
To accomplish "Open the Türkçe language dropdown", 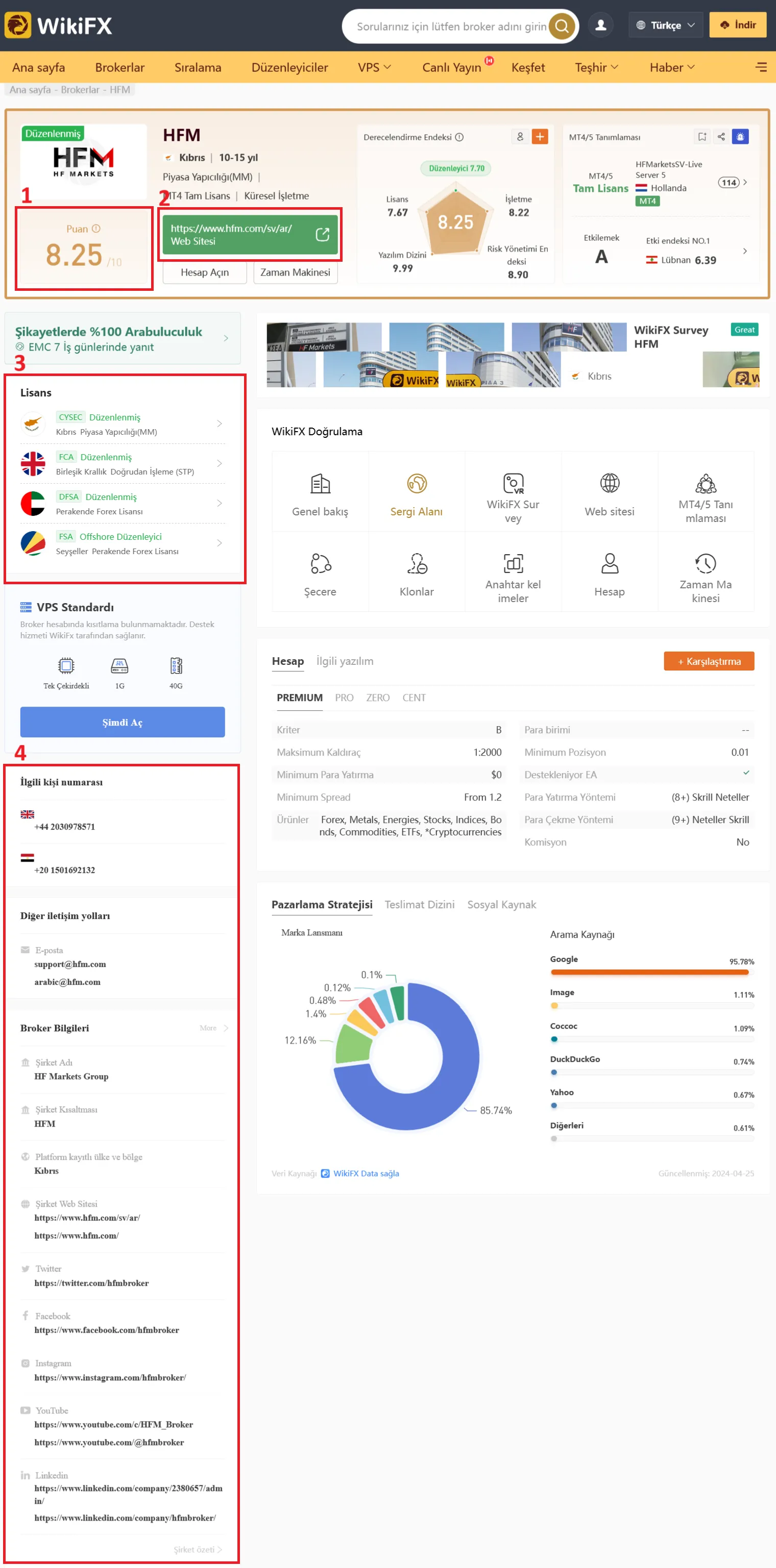I will coord(666,25).
